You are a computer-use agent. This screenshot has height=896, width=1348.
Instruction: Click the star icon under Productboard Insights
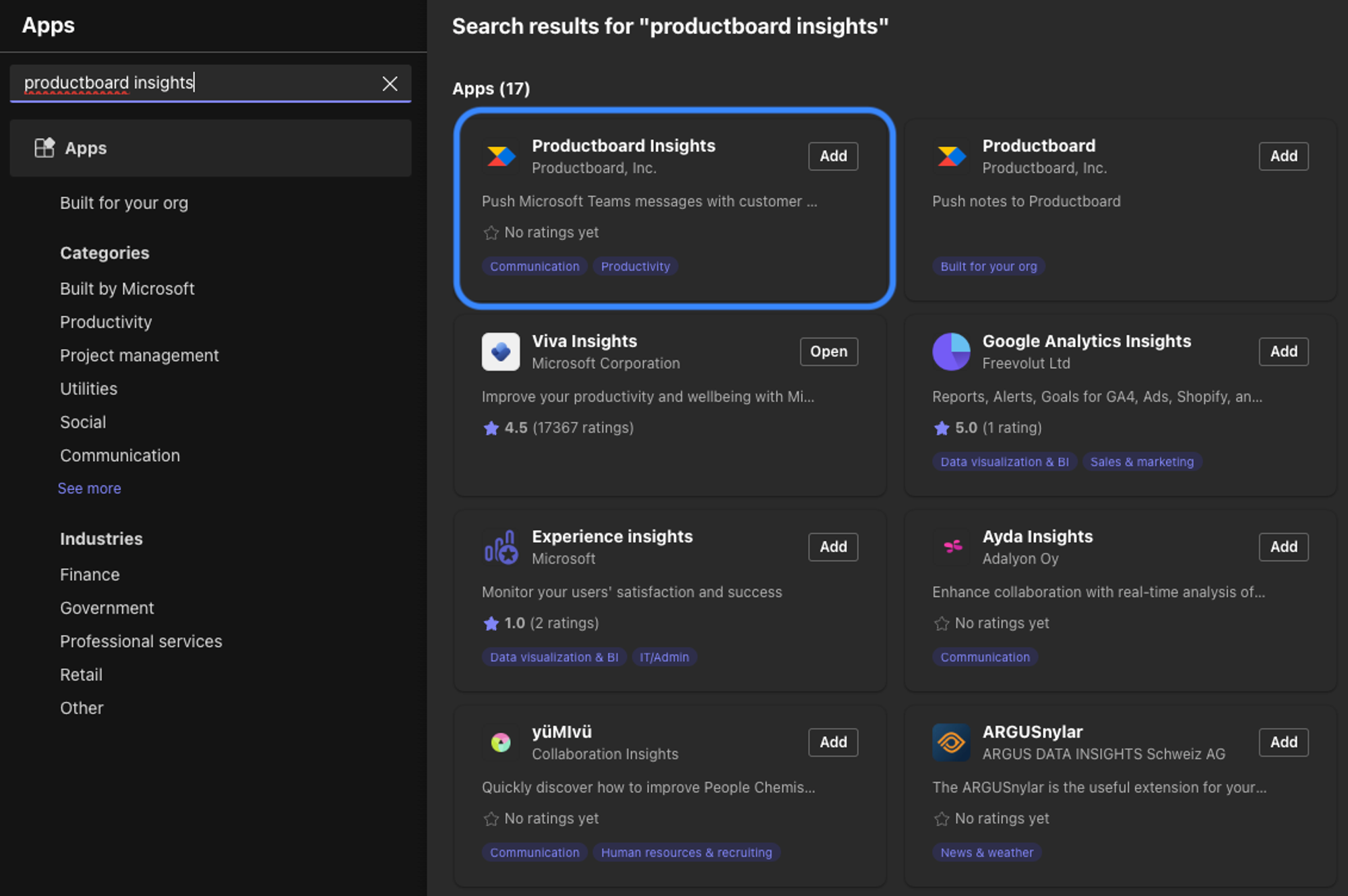pyautogui.click(x=491, y=232)
